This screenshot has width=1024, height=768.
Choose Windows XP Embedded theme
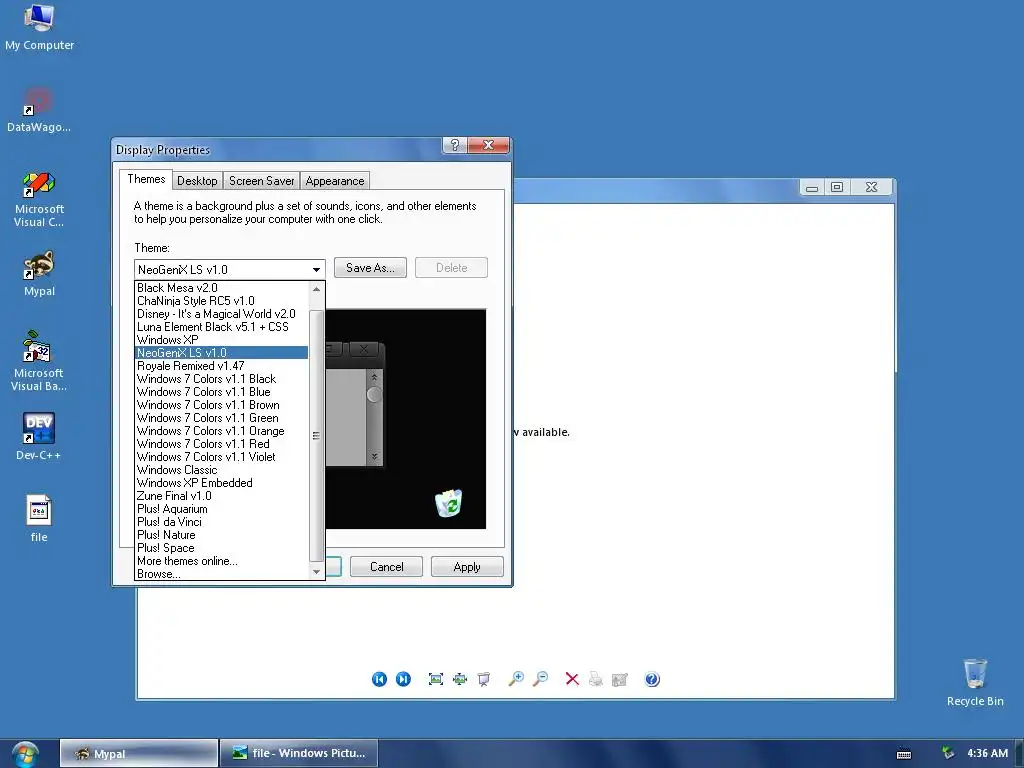coord(221,483)
